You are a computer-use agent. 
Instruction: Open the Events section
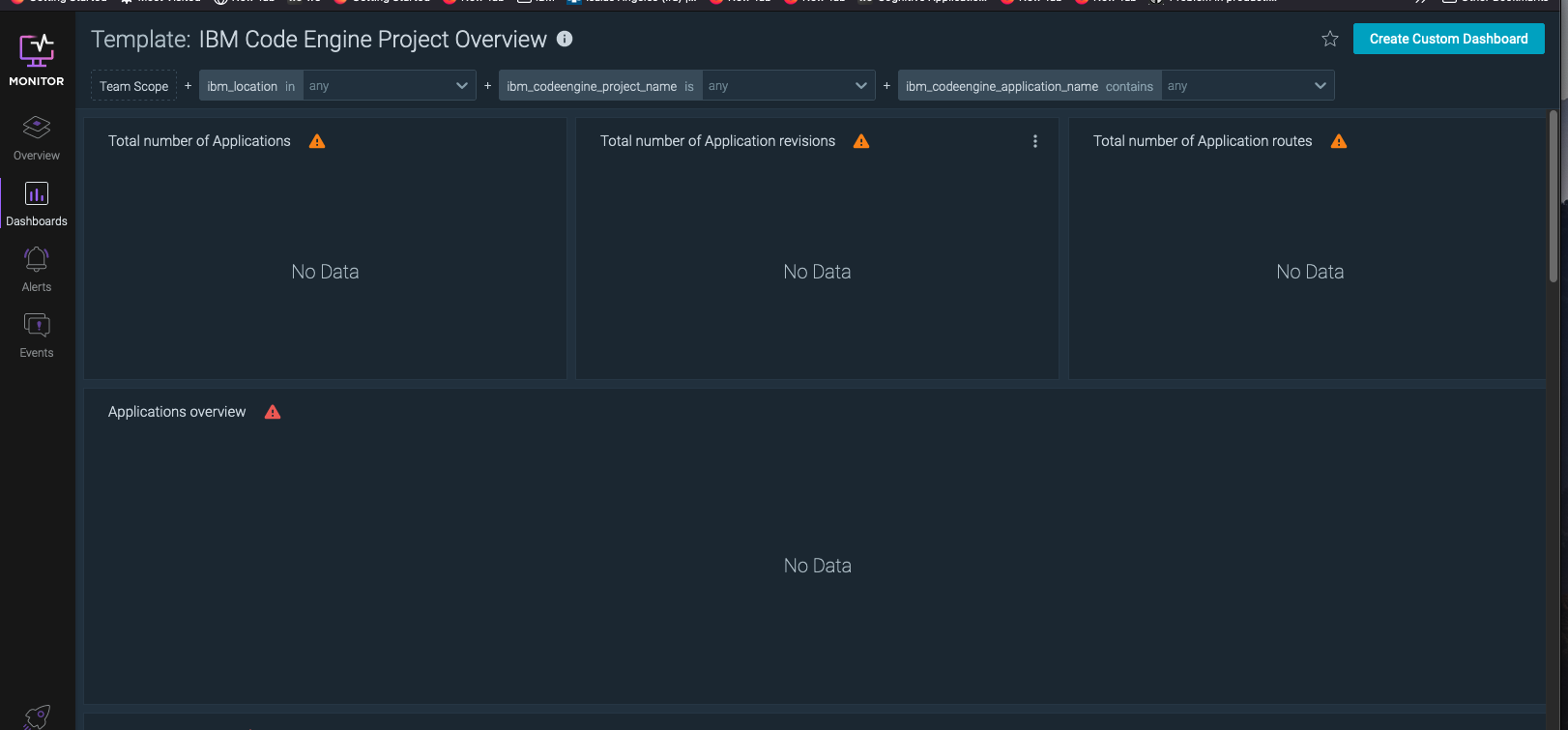(37, 336)
